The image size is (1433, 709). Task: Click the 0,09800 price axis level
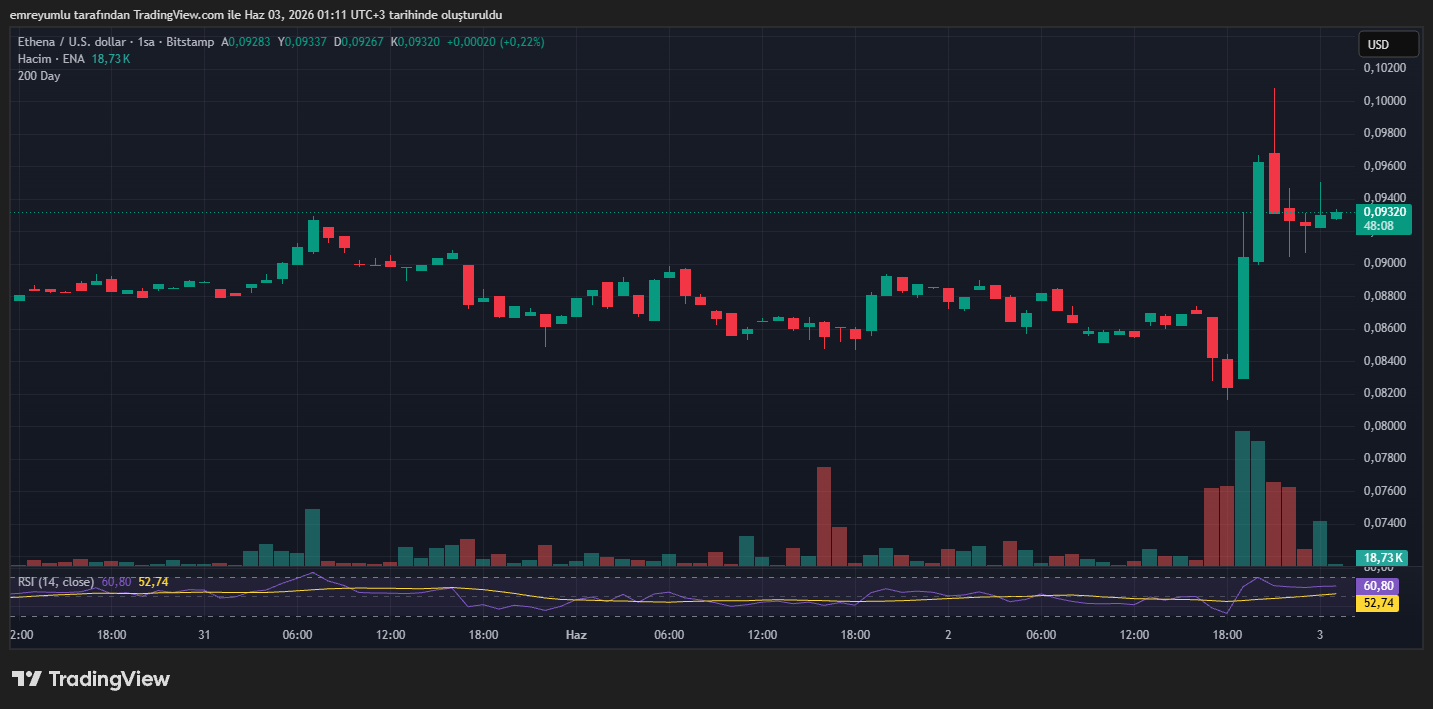coord(1385,133)
